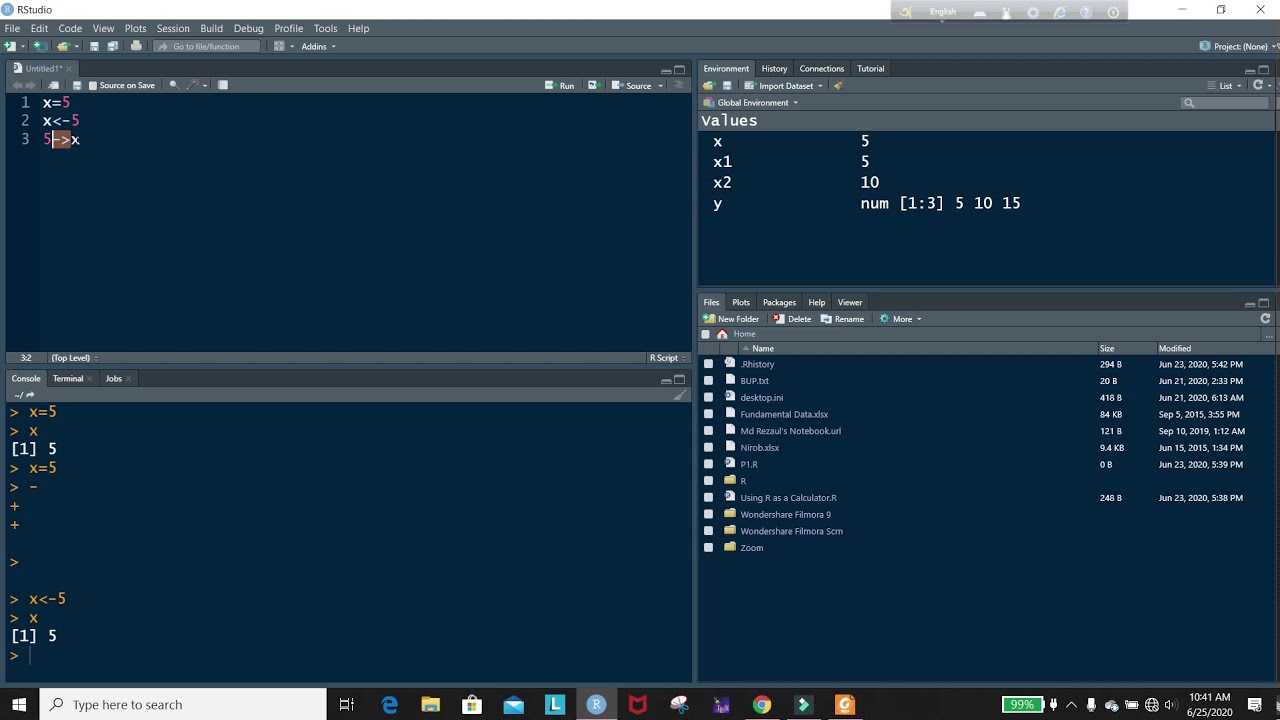Image resolution: width=1280 pixels, height=720 pixels.
Task: Open the Source button dropdown arrow
Action: 661,86
